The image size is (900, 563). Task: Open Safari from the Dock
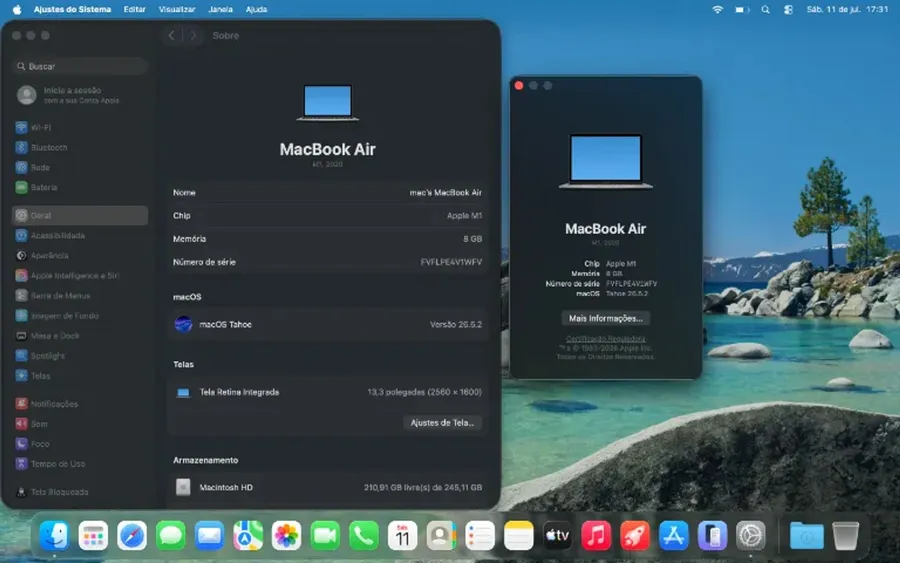(x=132, y=536)
